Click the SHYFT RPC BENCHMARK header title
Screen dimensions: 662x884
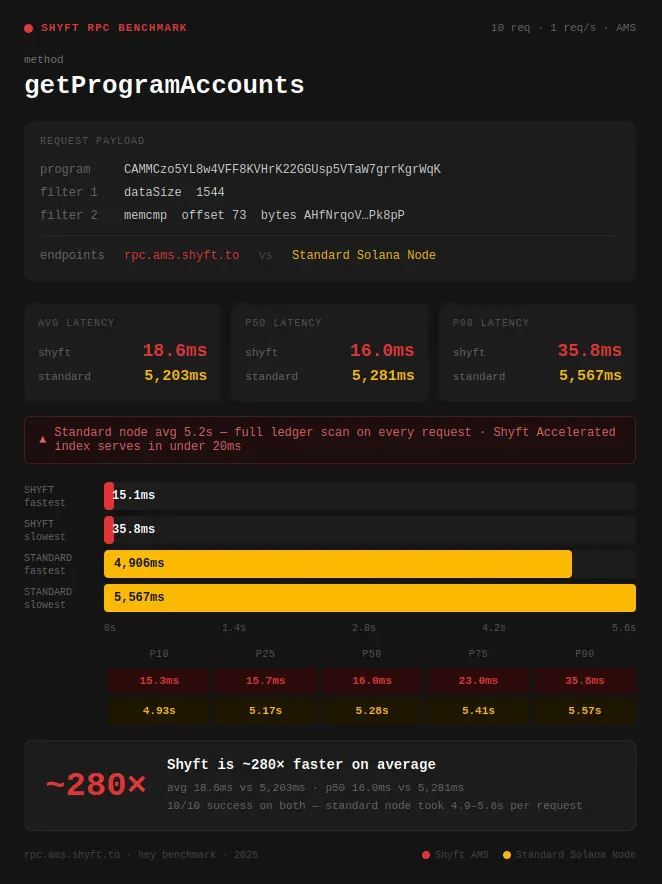pyautogui.click(x=114, y=28)
